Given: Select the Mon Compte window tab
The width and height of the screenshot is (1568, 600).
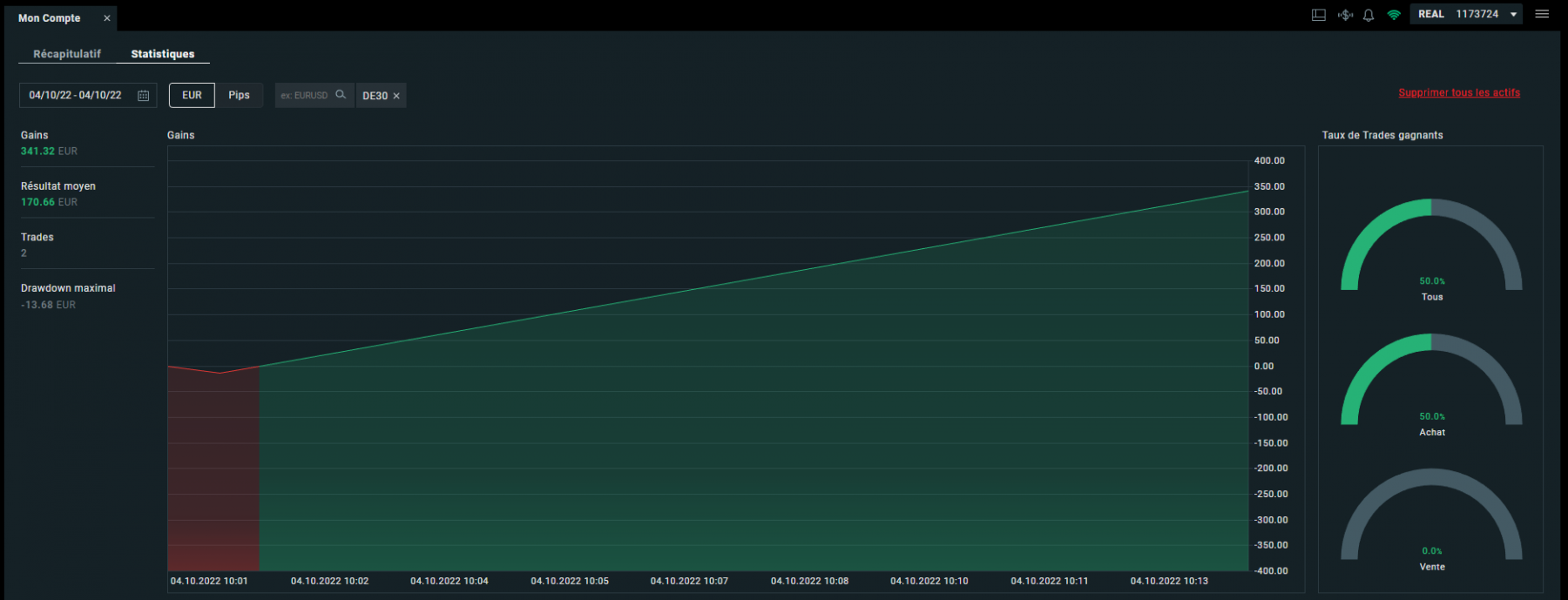Looking at the screenshot, I should tap(50, 18).
